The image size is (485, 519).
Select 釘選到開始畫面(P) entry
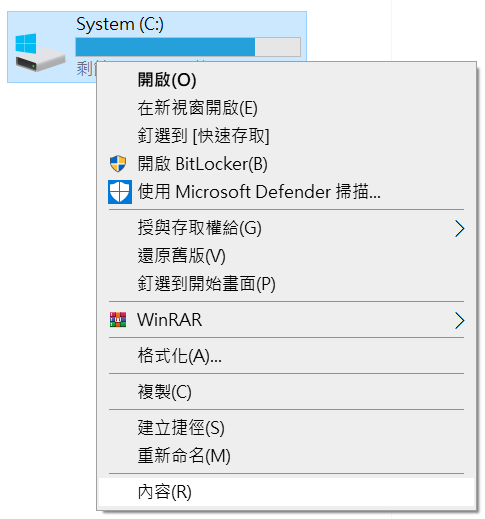point(287,284)
